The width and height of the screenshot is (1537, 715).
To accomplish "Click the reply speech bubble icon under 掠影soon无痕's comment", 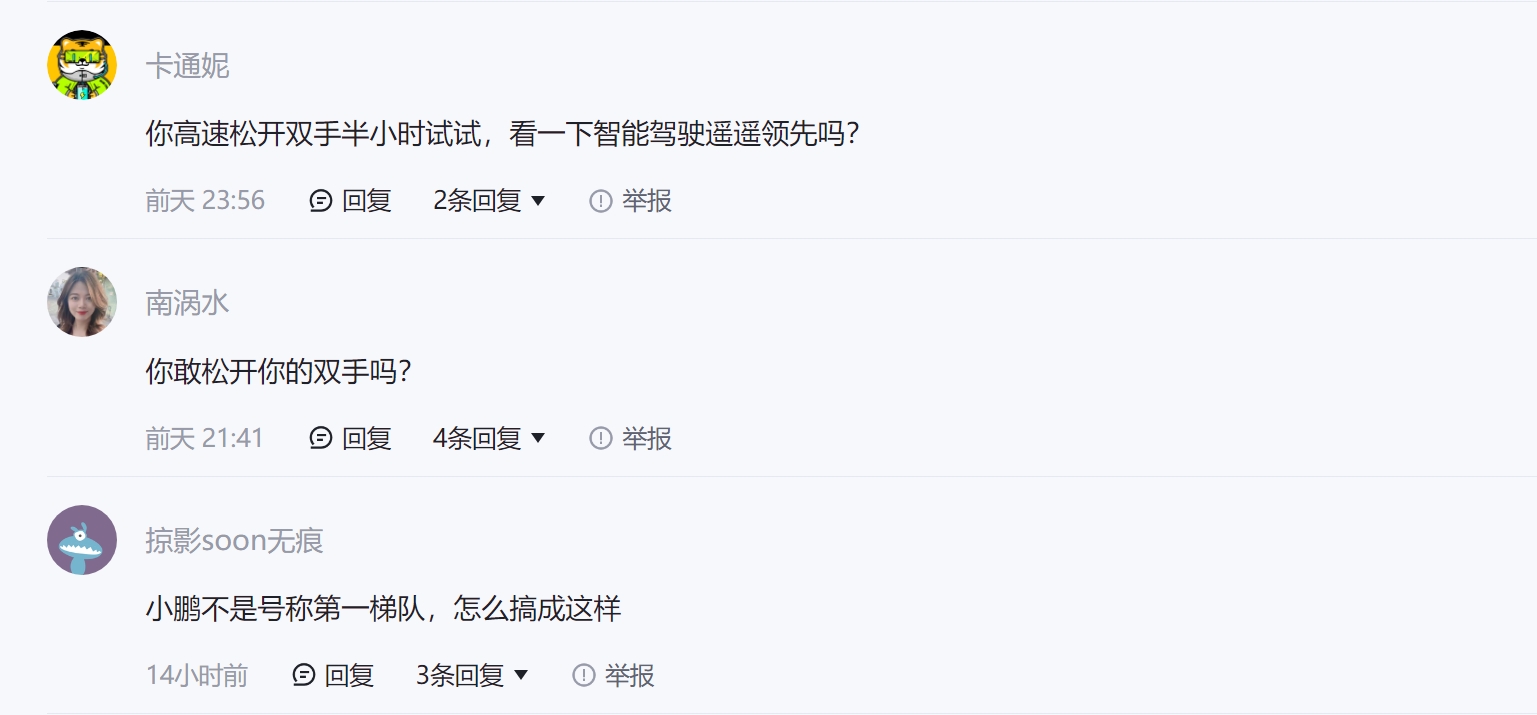I will tap(304, 675).
